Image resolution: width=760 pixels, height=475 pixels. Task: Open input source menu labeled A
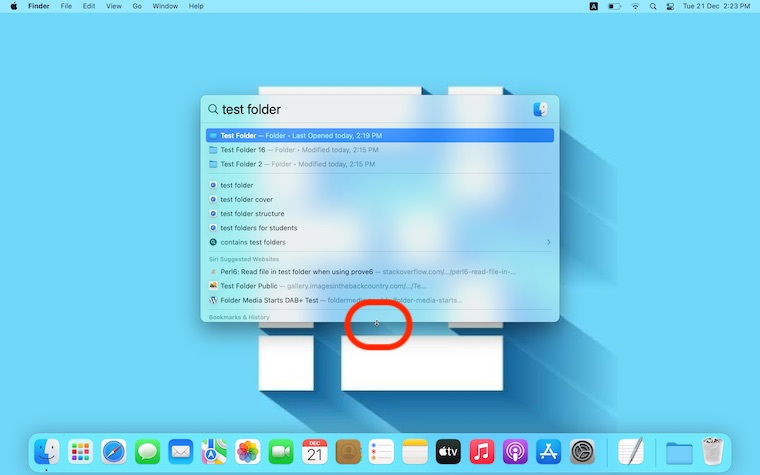593,6
